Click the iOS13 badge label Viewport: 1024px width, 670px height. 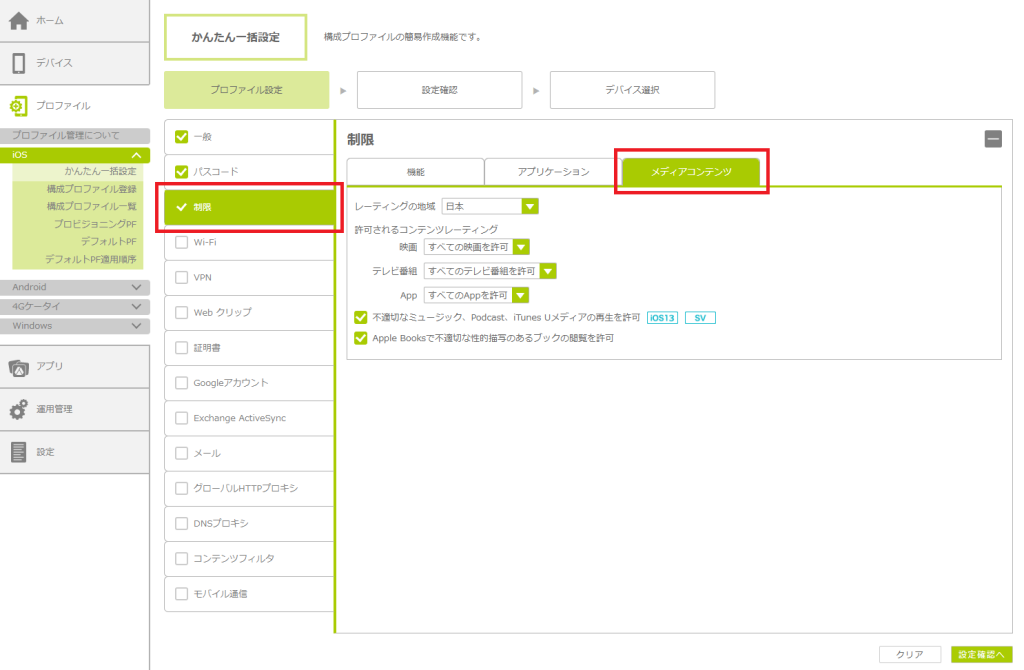pos(662,318)
